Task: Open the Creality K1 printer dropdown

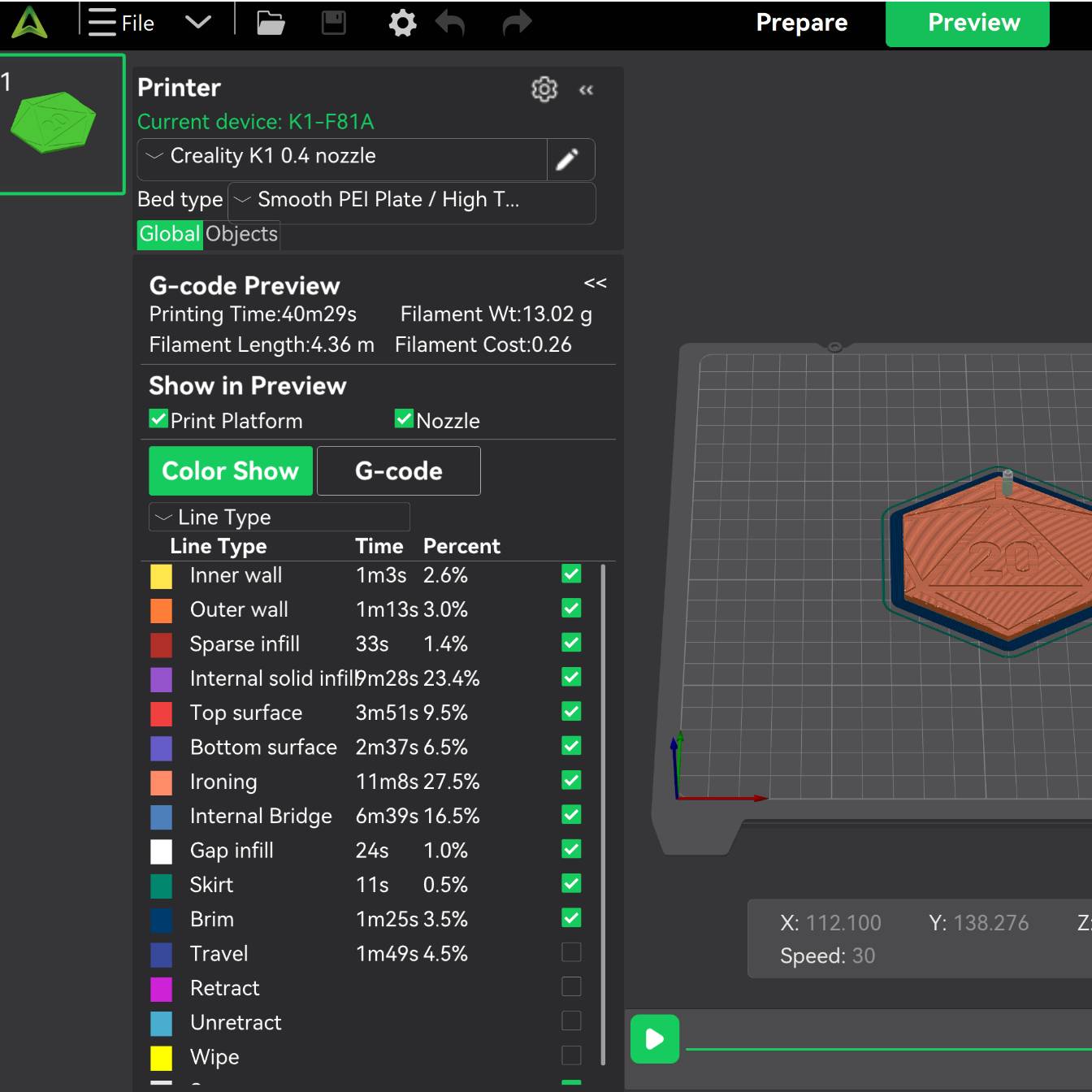Action: [343, 158]
